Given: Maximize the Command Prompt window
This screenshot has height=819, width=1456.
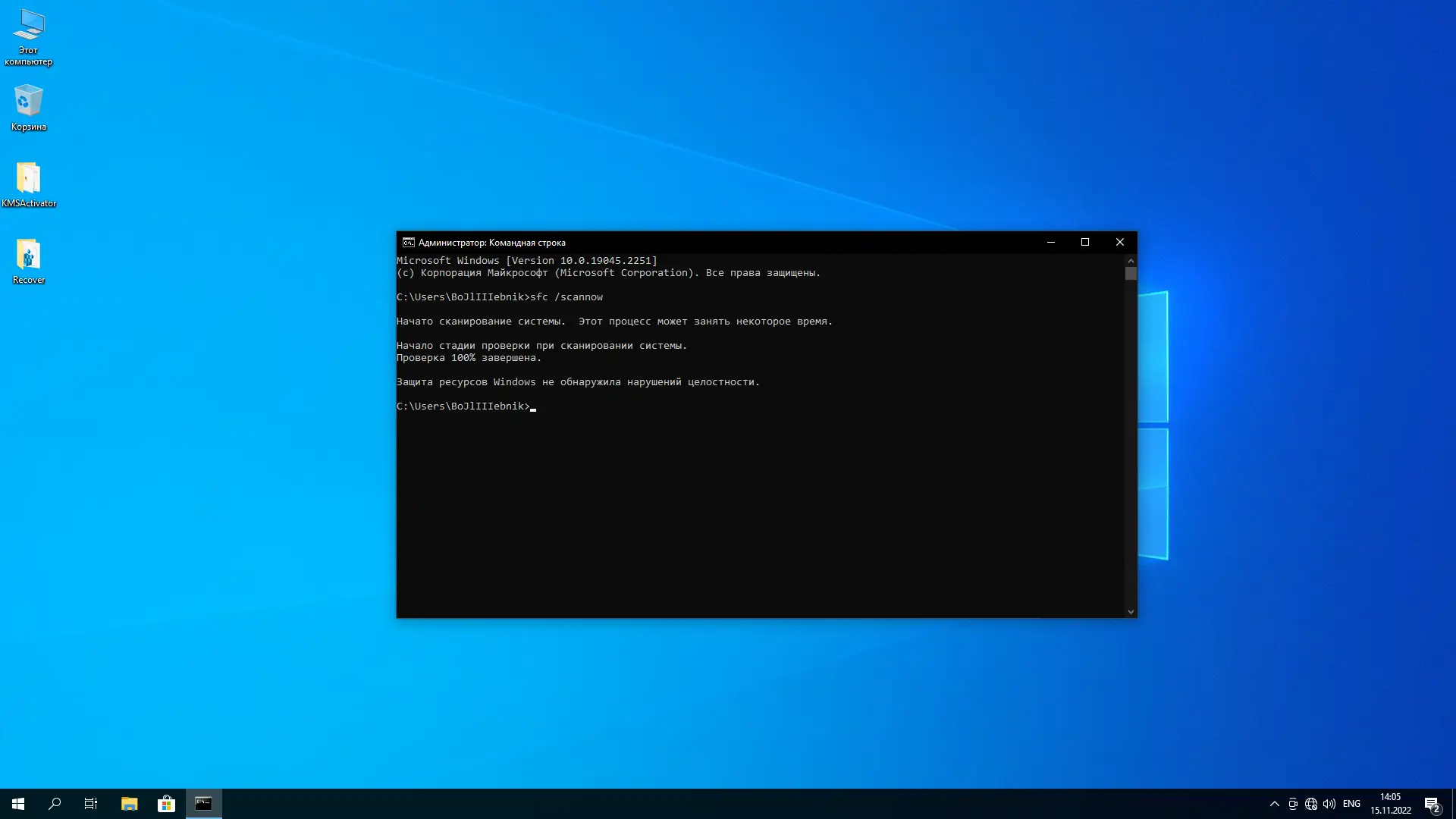Looking at the screenshot, I should tap(1085, 243).
